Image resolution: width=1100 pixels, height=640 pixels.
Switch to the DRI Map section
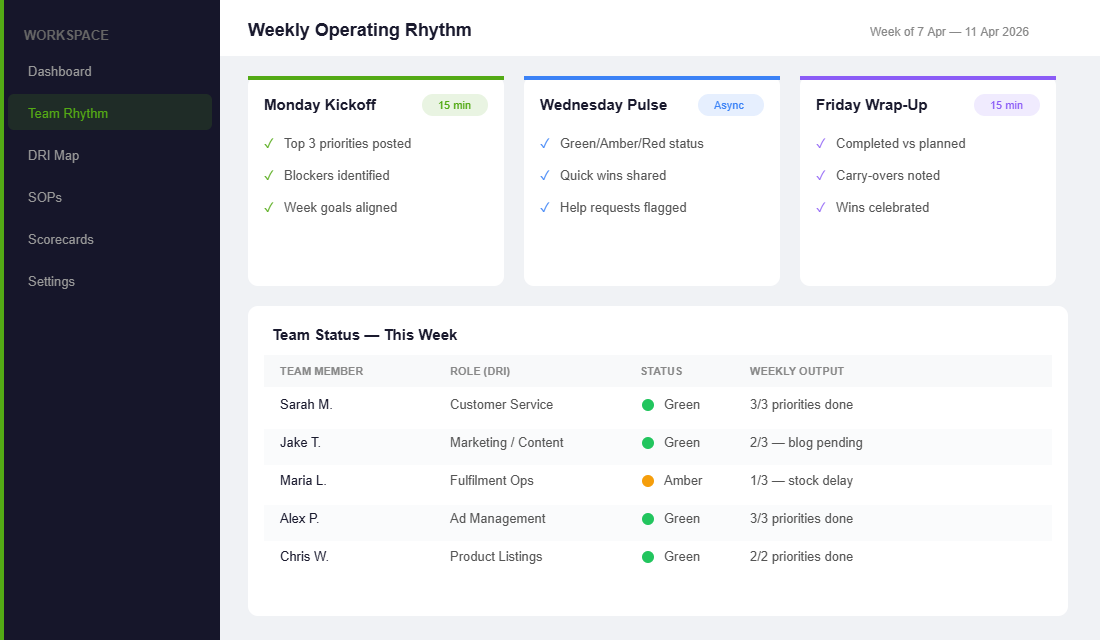[56, 155]
